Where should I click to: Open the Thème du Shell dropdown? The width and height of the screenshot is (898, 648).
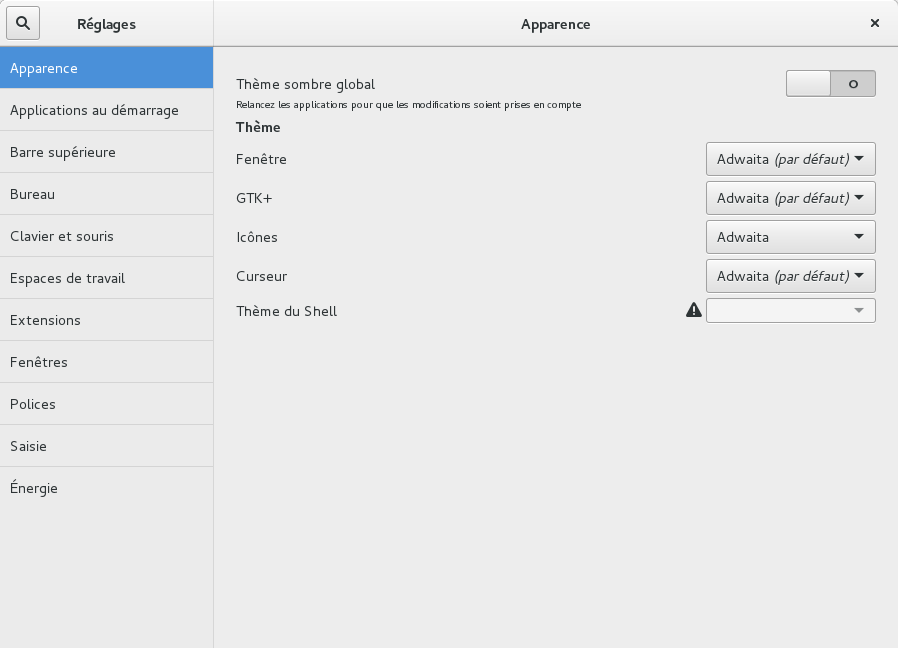(790, 311)
